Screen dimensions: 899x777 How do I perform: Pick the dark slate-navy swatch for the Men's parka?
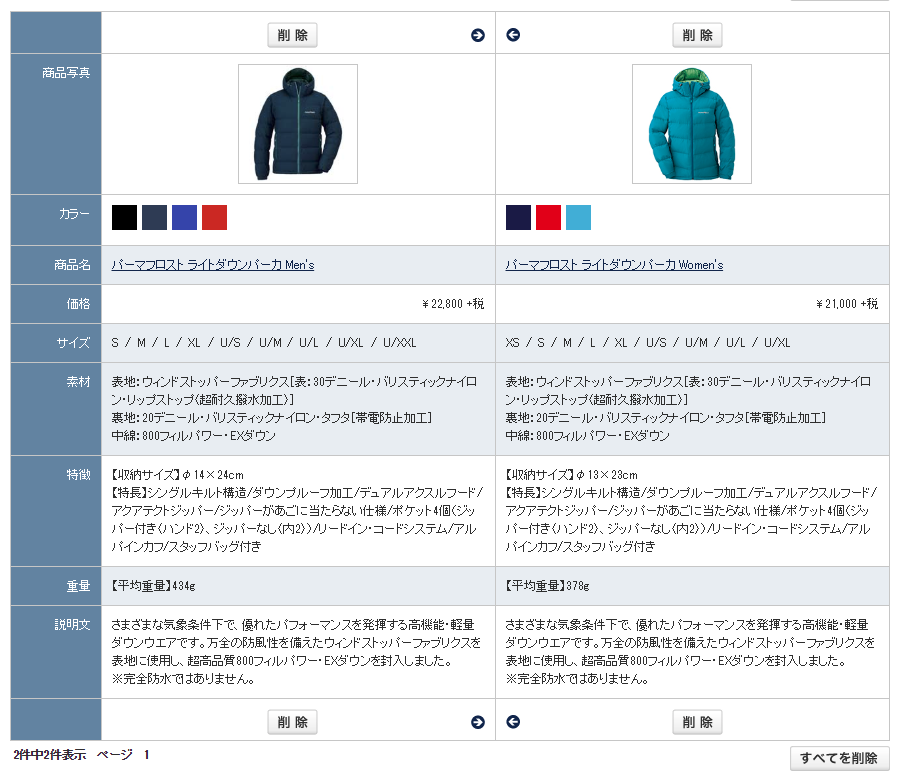pos(154,217)
